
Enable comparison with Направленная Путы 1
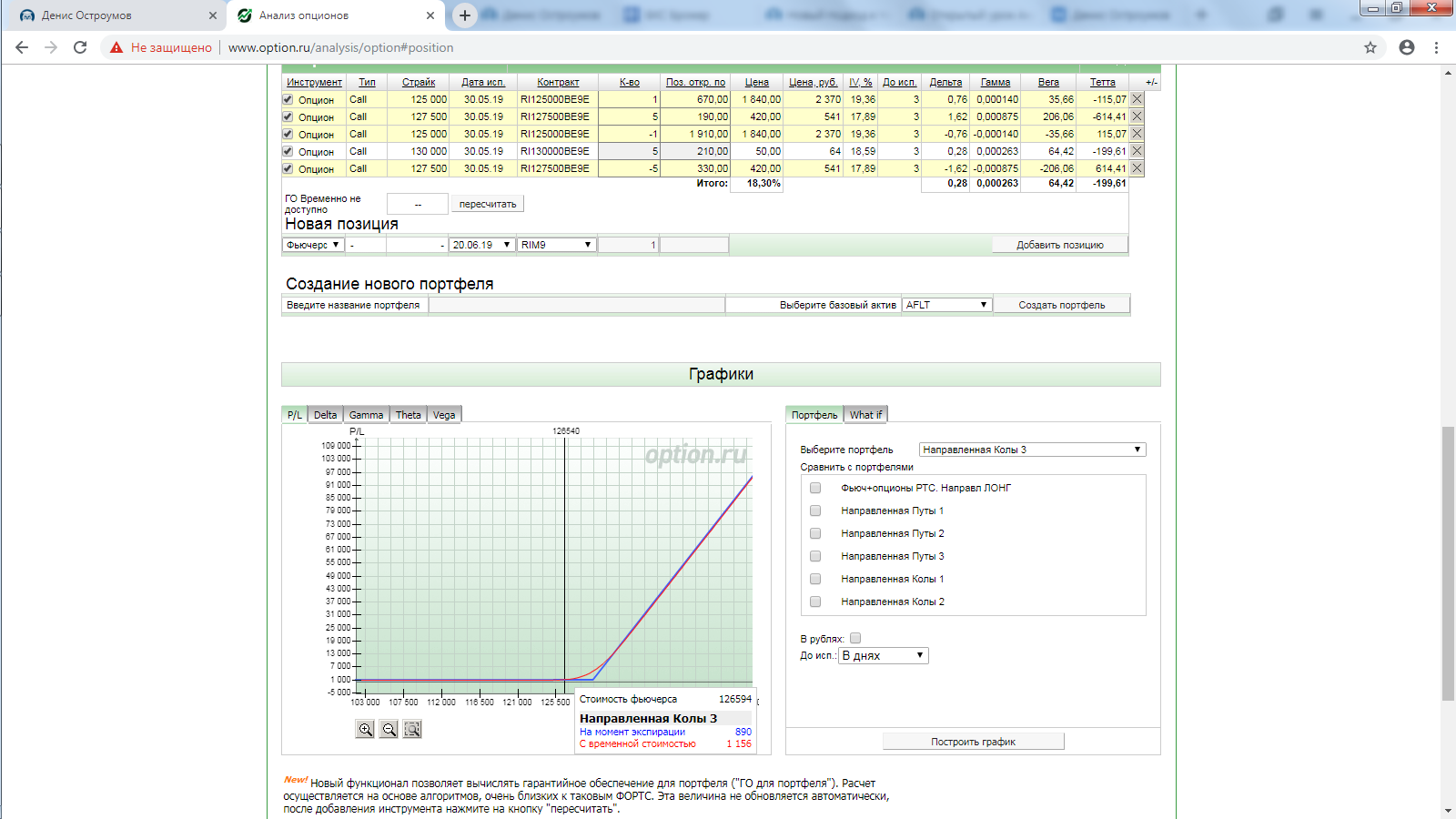click(815, 511)
